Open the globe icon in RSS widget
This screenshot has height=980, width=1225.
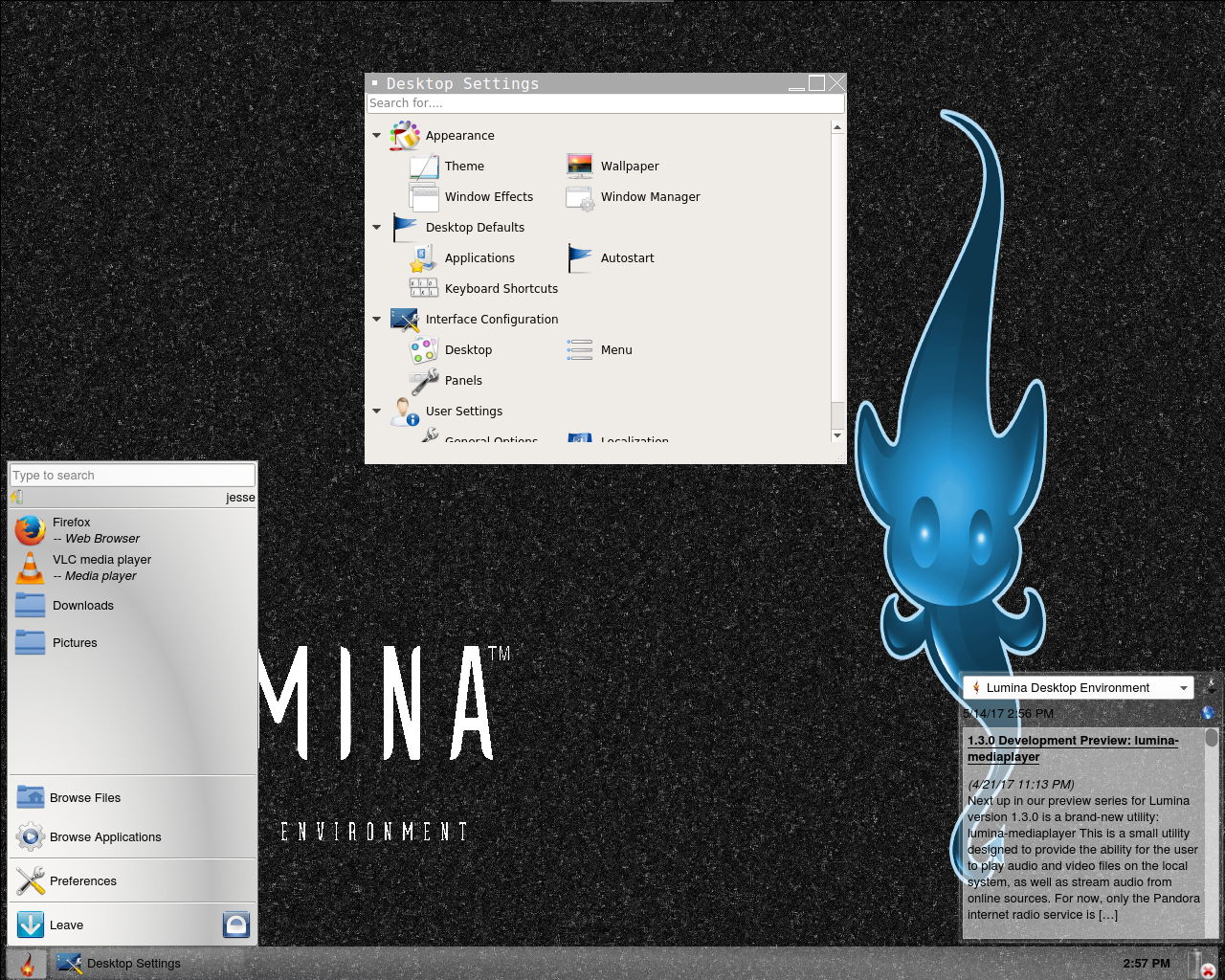[x=1208, y=712]
